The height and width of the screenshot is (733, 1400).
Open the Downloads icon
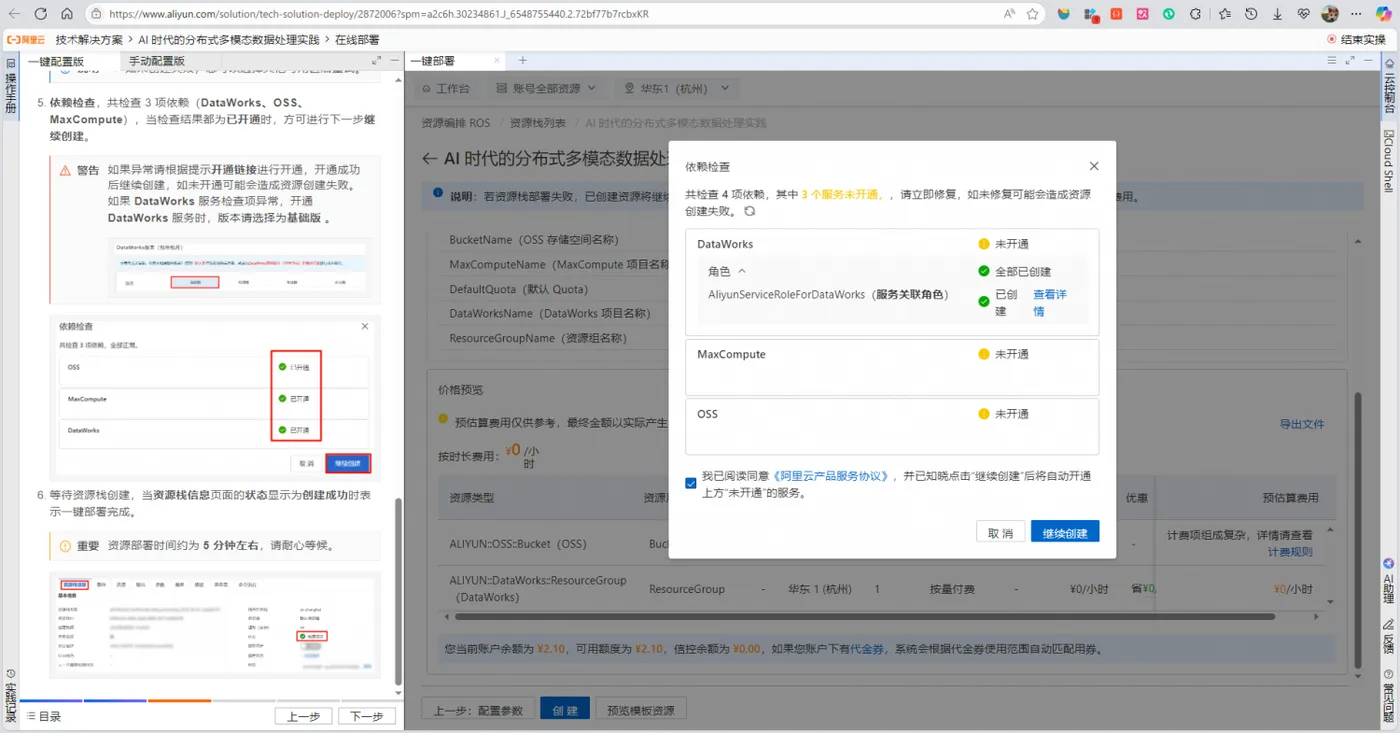[x=1277, y=14]
